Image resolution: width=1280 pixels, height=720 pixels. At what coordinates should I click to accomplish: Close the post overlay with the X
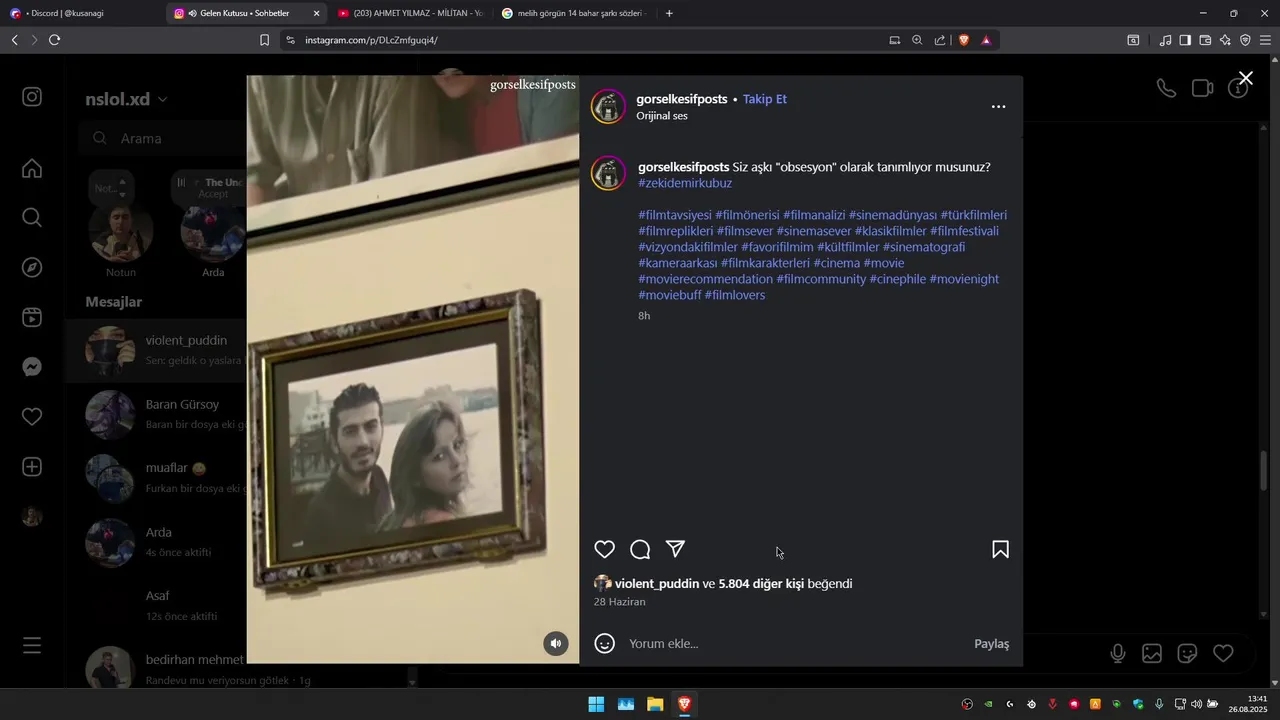tap(1245, 78)
